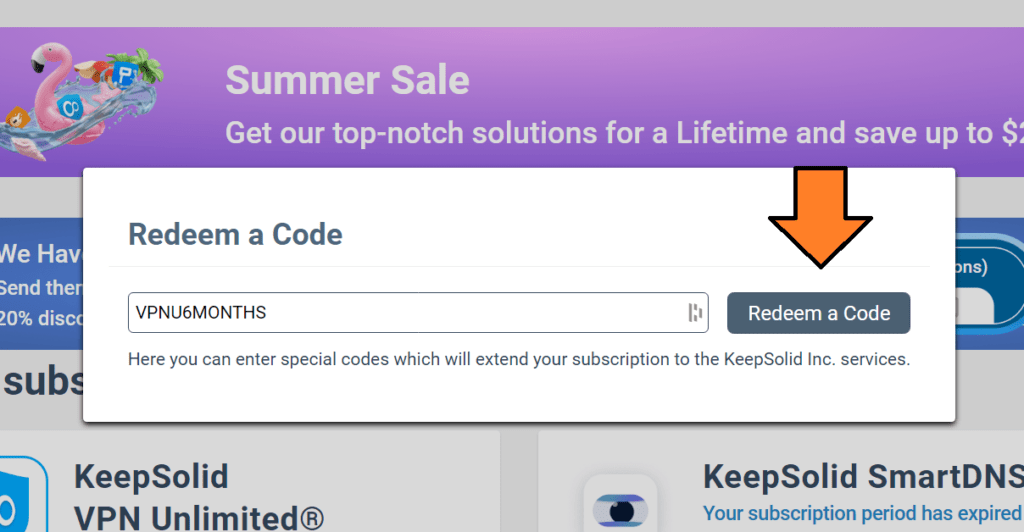
Task: Click the KeepSolid SmartDNS product card
Action: click(781, 481)
